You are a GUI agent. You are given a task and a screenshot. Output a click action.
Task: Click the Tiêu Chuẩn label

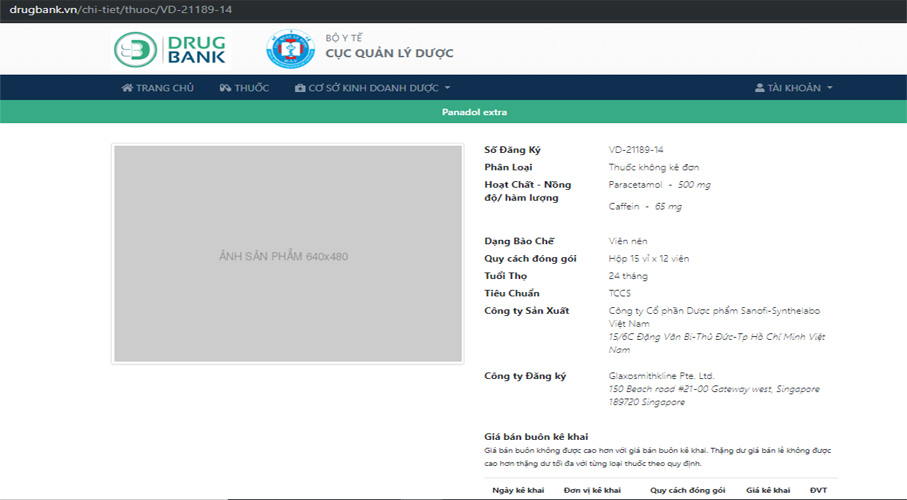click(512, 293)
